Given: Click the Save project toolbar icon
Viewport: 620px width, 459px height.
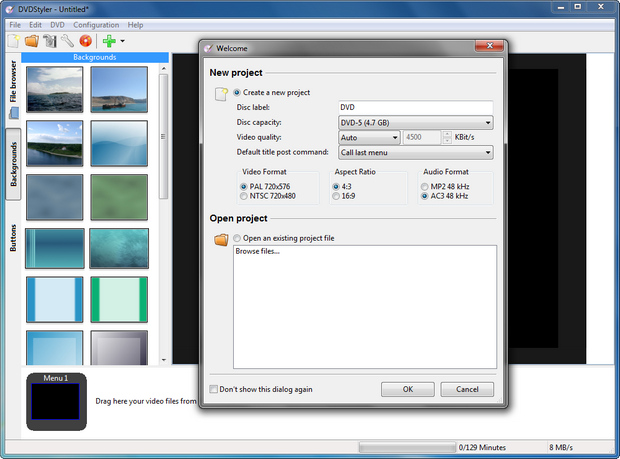Looking at the screenshot, I should click(x=50, y=41).
